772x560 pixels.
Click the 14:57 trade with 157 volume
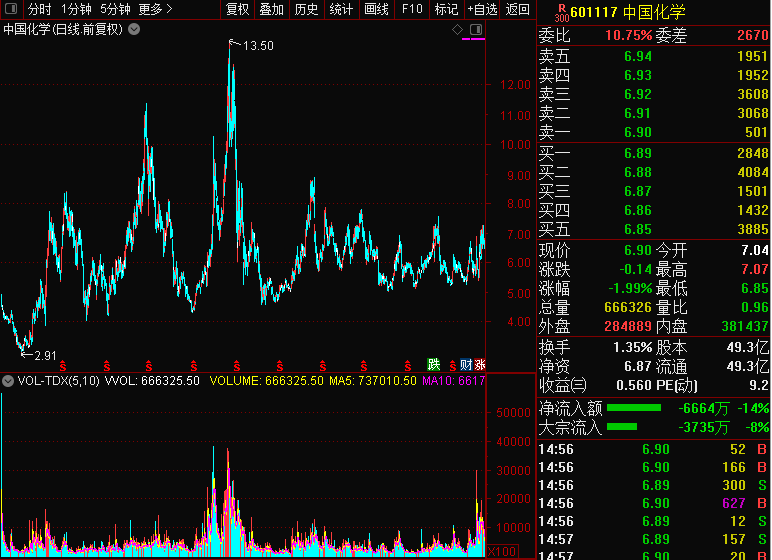[654, 539]
